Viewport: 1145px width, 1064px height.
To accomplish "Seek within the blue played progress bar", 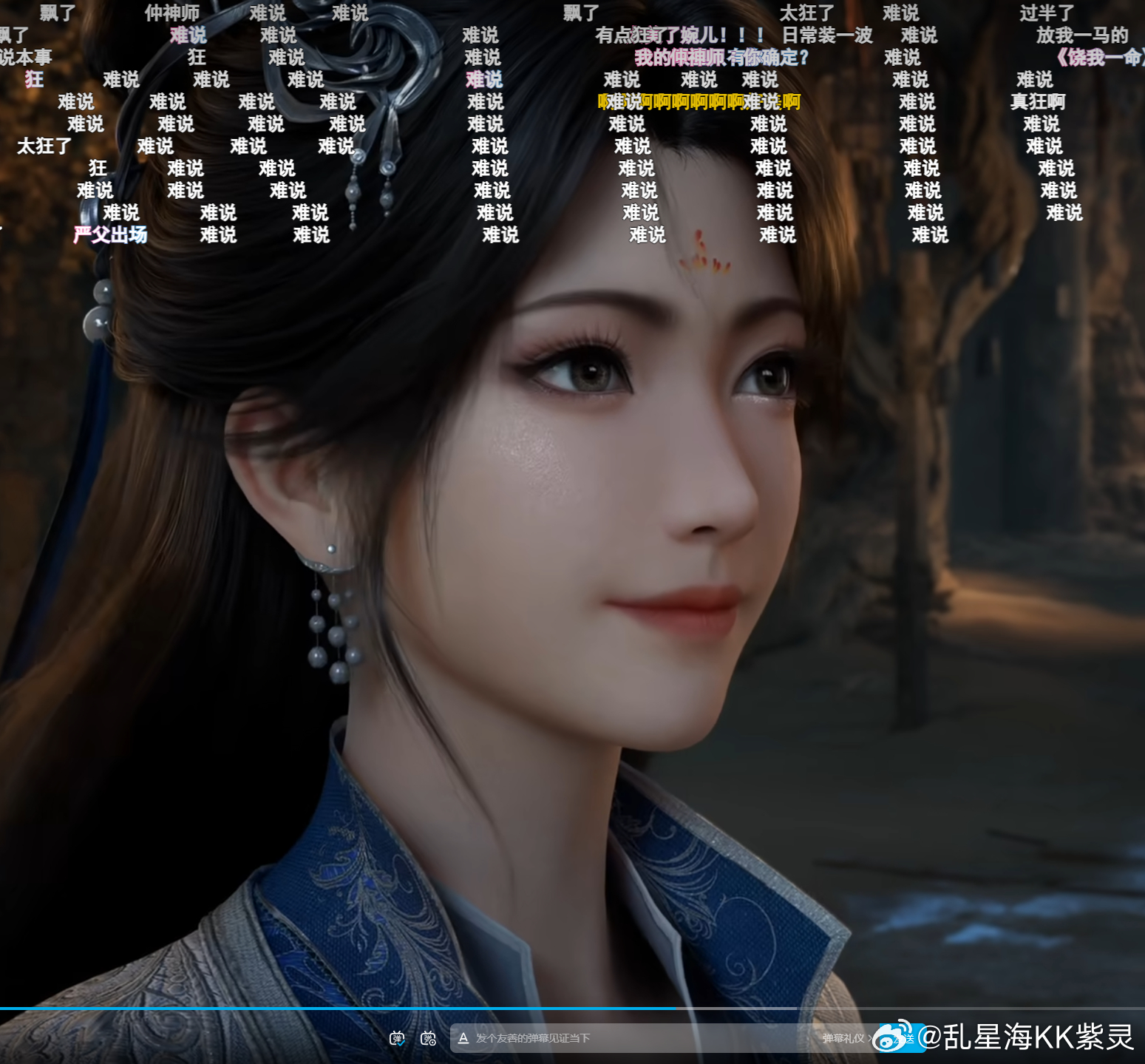I will tap(338, 1008).
